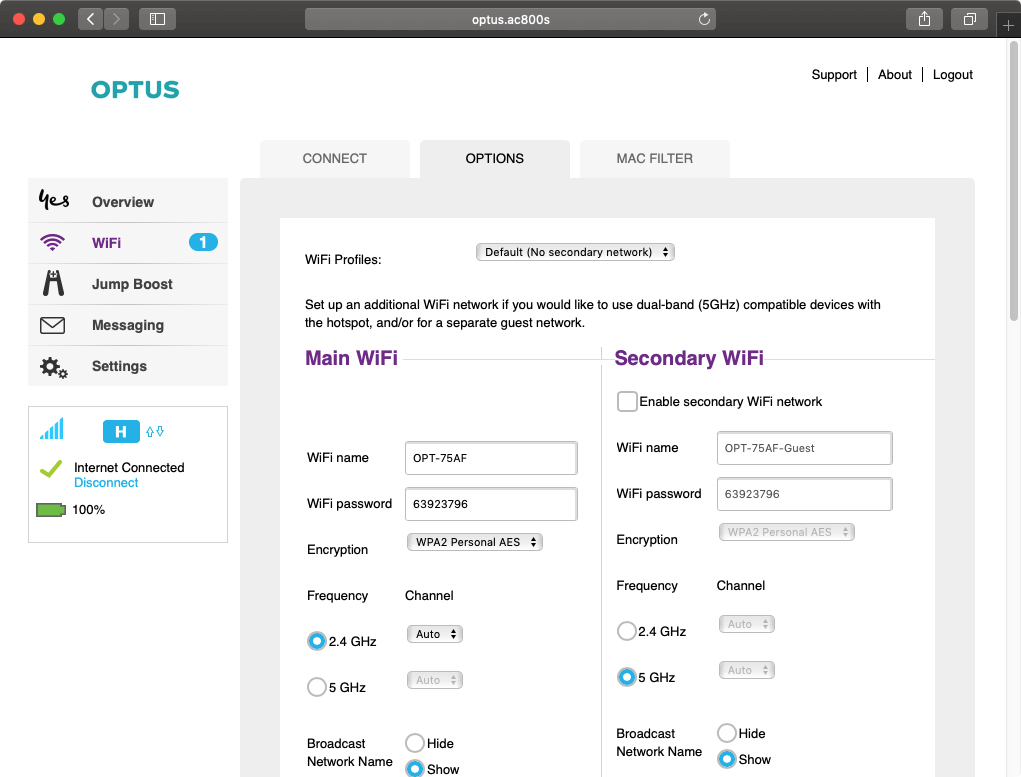Open the Safari tab overview icon
1021x777 pixels.
(x=969, y=19)
